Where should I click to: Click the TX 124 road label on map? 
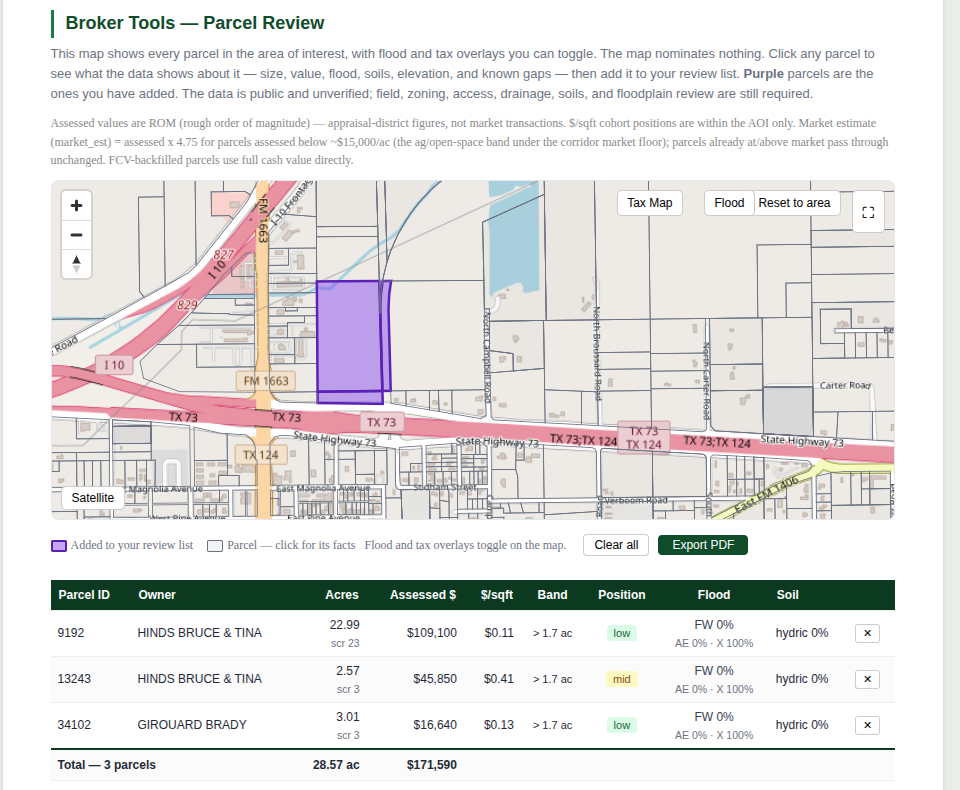click(x=260, y=455)
